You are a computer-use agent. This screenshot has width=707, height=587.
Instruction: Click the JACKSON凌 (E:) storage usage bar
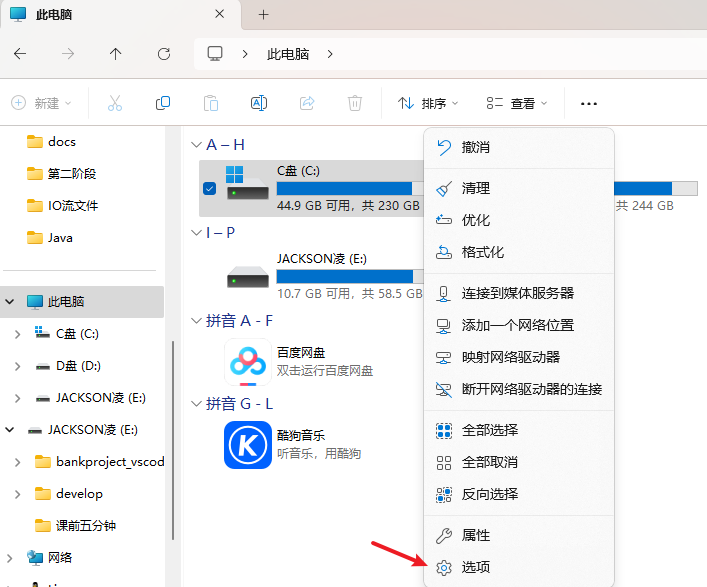click(x=345, y=276)
